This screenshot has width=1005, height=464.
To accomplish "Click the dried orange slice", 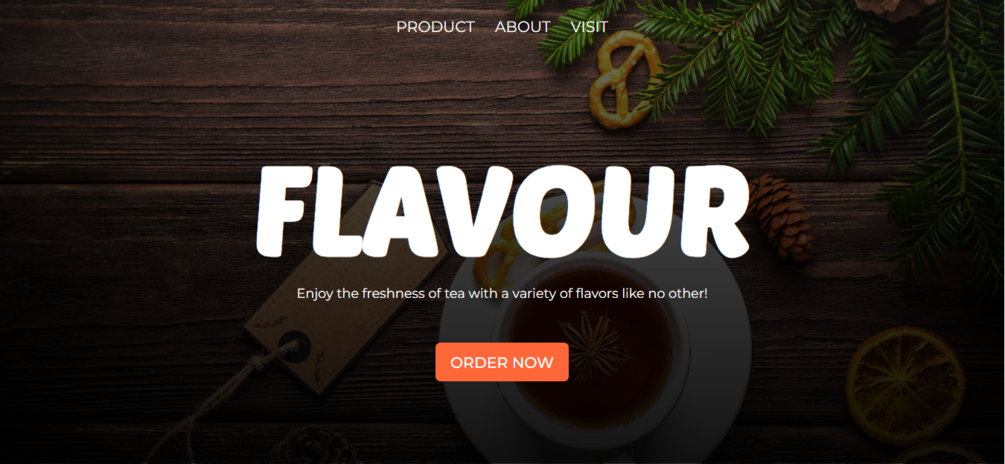I will point(905,385).
